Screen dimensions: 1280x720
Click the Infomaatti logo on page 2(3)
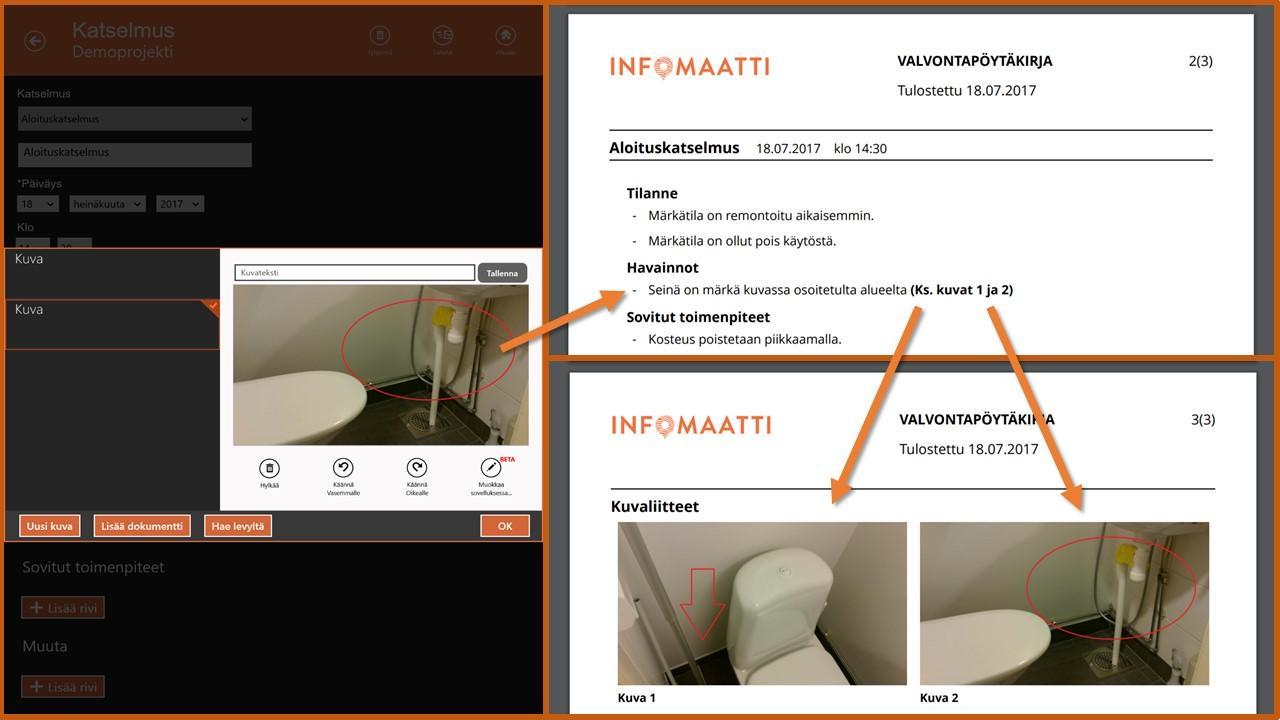tap(690, 67)
